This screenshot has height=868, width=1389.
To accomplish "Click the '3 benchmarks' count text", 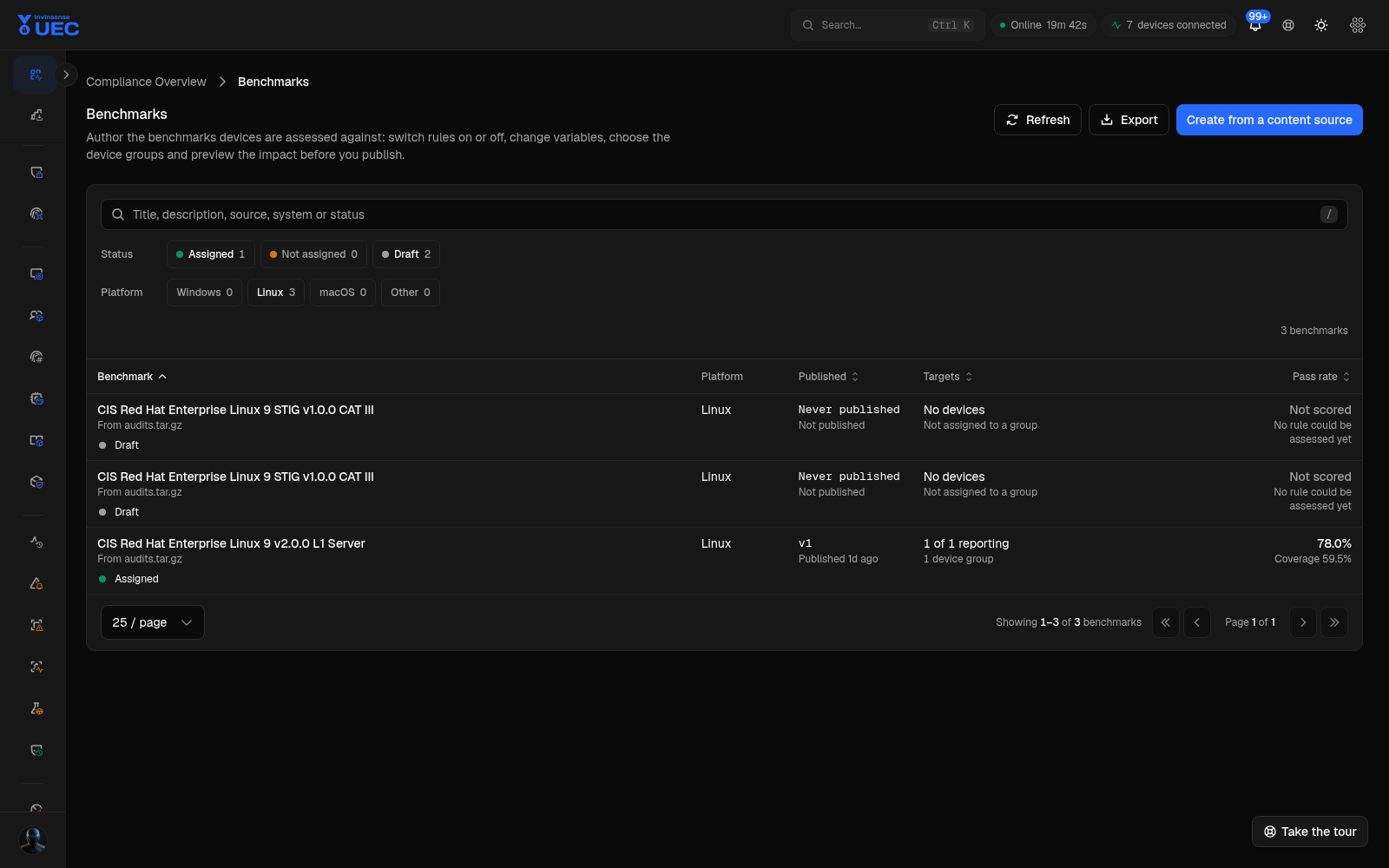I will [1314, 331].
